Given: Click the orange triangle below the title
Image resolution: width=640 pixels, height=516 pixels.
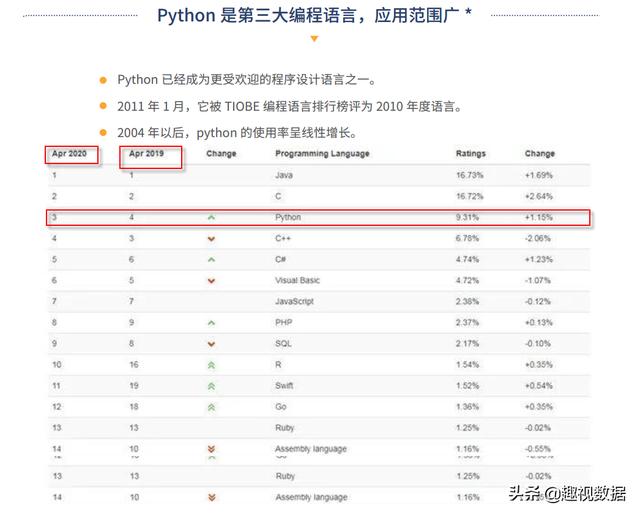Looking at the screenshot, I should (314, 39).
